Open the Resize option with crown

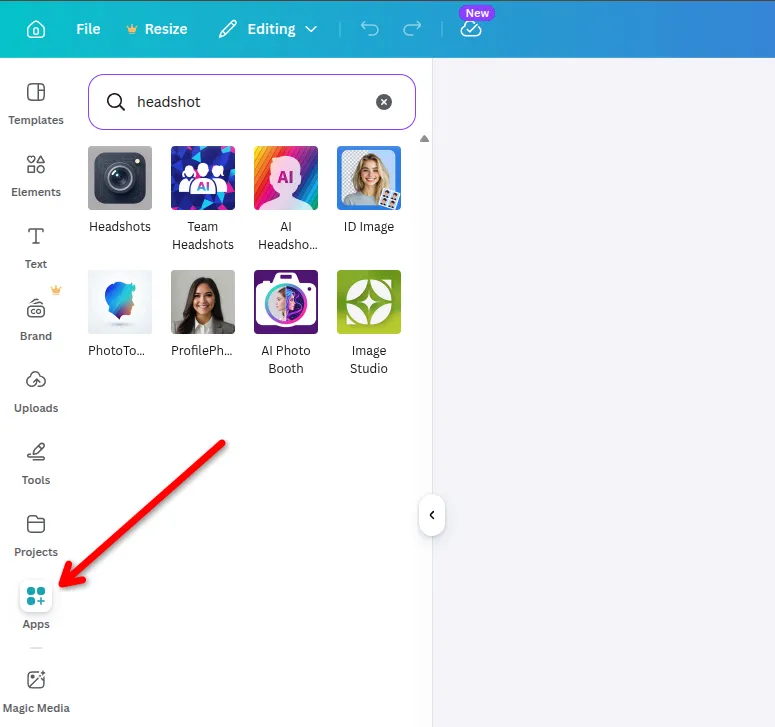(157, 29)
